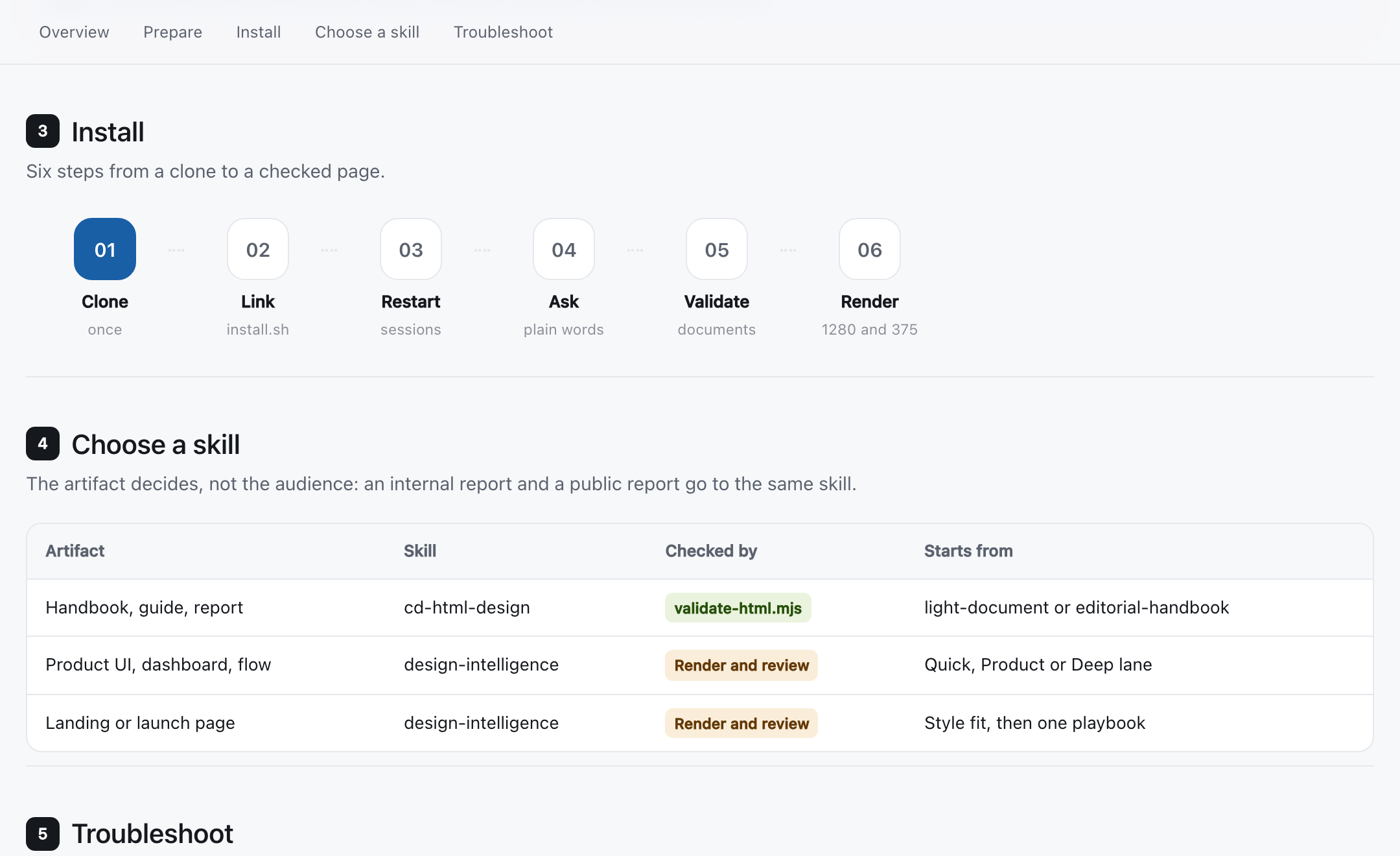Screen dimensions: 1400x856
Task: Click the Starts from column header
Action: 968,551
